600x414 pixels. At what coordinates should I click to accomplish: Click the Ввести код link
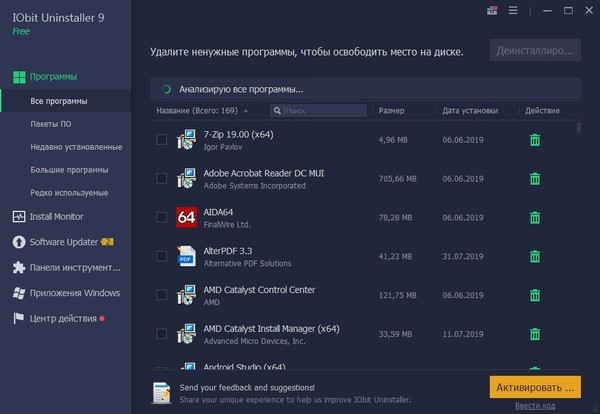pos(535,405)
